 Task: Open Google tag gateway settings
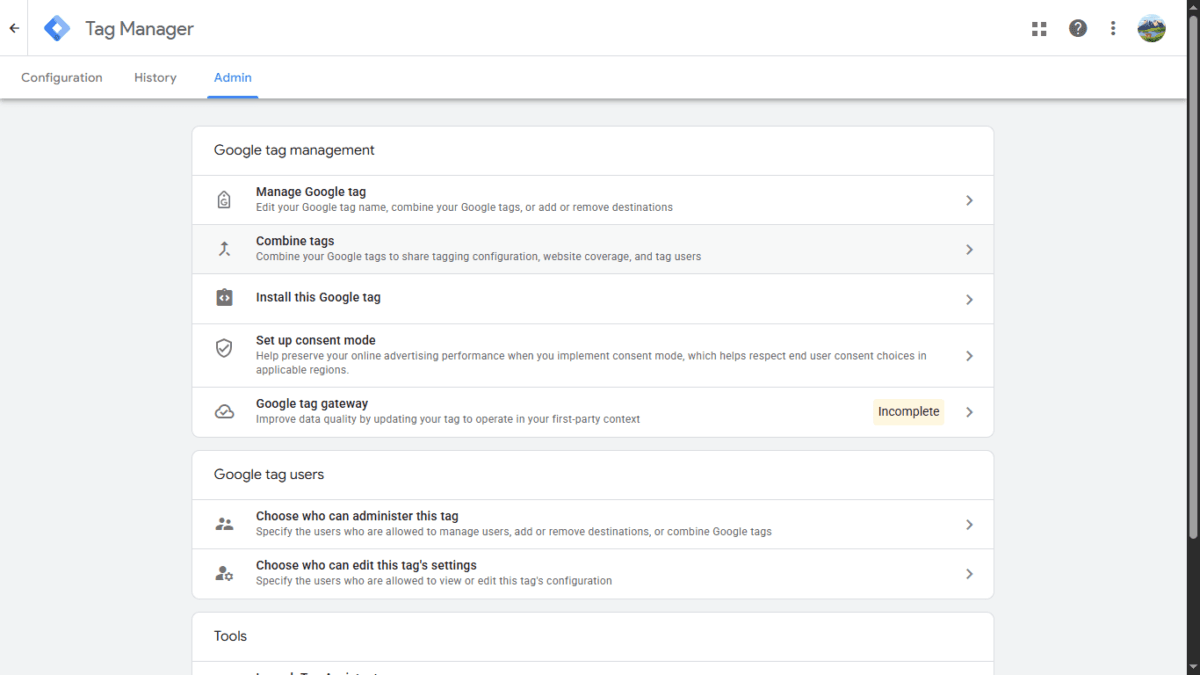coord(593,411)
